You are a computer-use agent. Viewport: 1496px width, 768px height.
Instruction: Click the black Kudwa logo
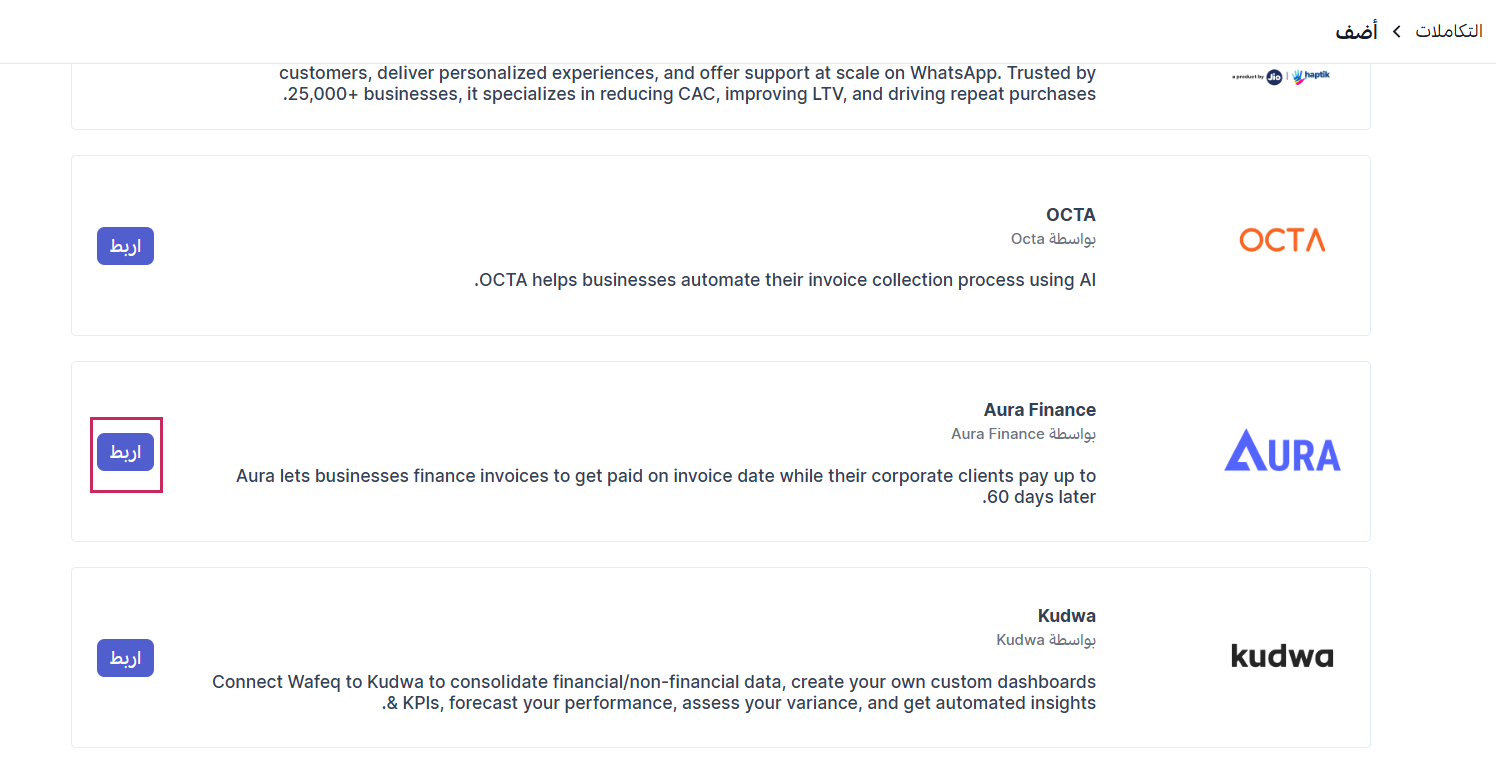pos(1282,656)
